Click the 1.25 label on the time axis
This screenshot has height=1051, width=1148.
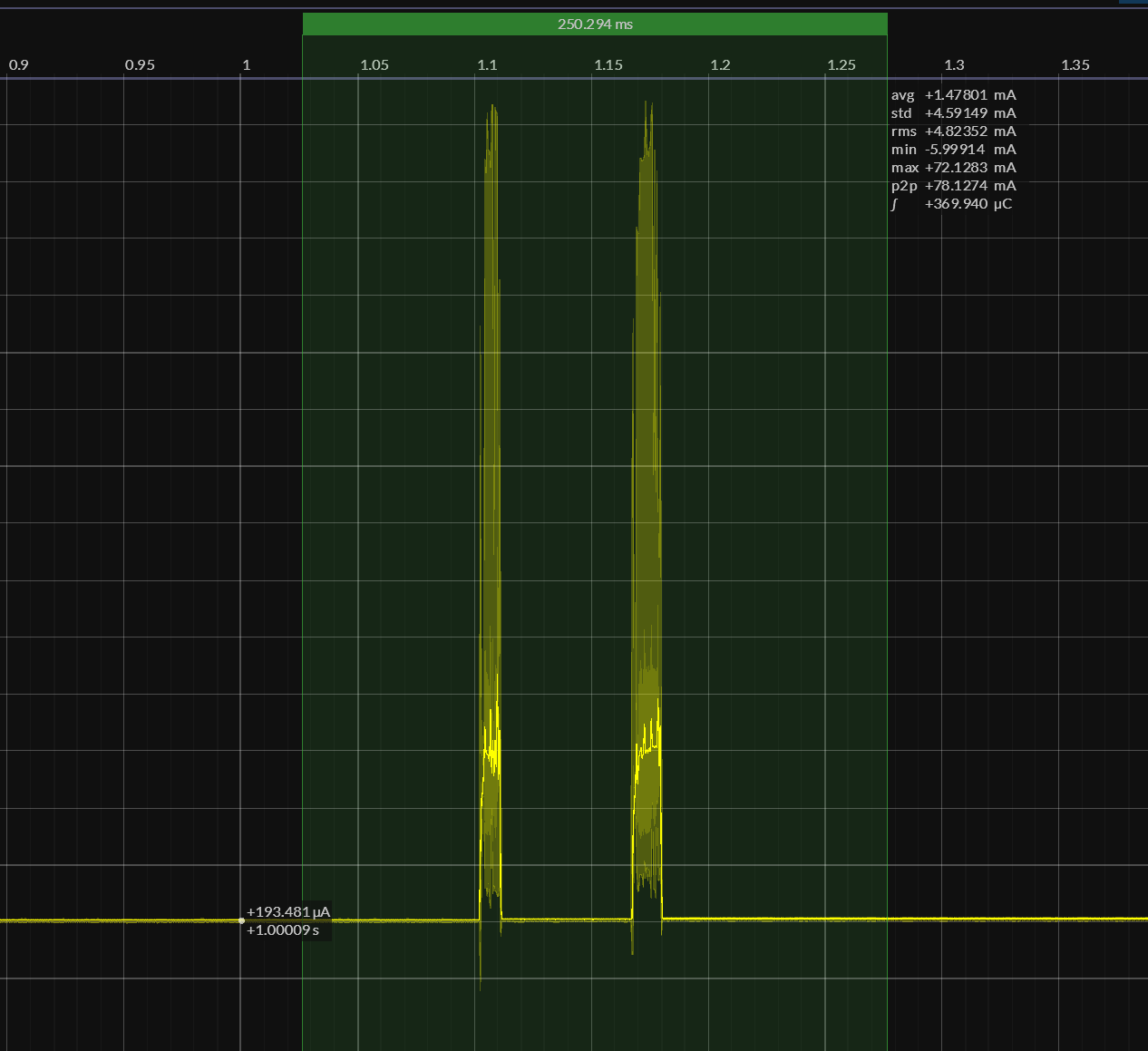tap(842, 65)
